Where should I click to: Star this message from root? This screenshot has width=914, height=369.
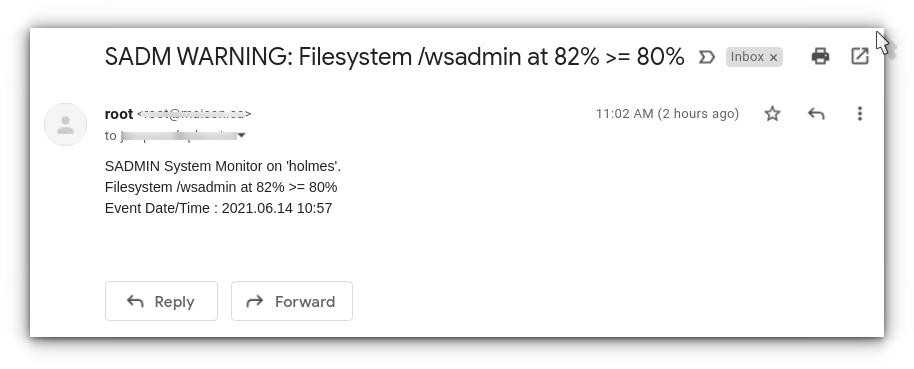(772, 114)
